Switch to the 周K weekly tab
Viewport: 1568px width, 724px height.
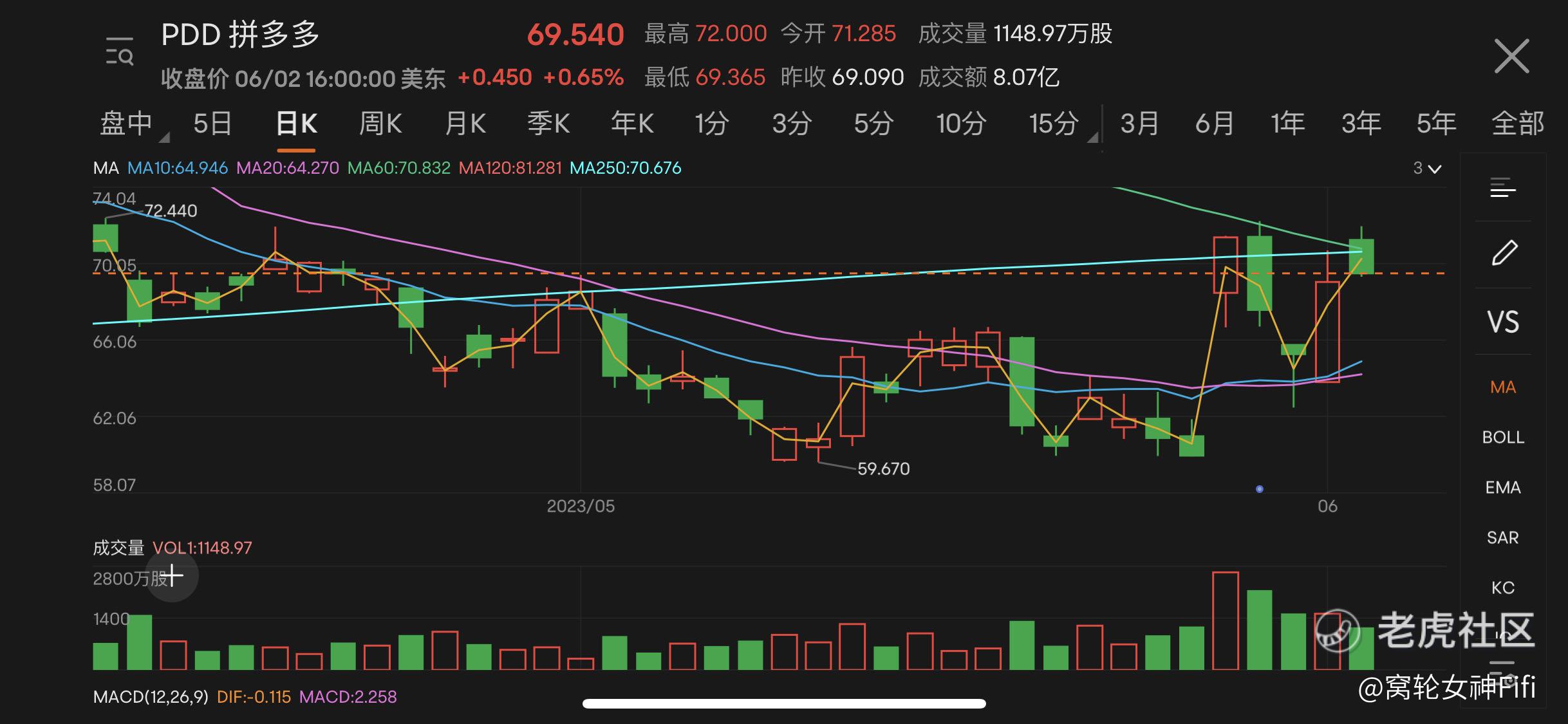380,124
